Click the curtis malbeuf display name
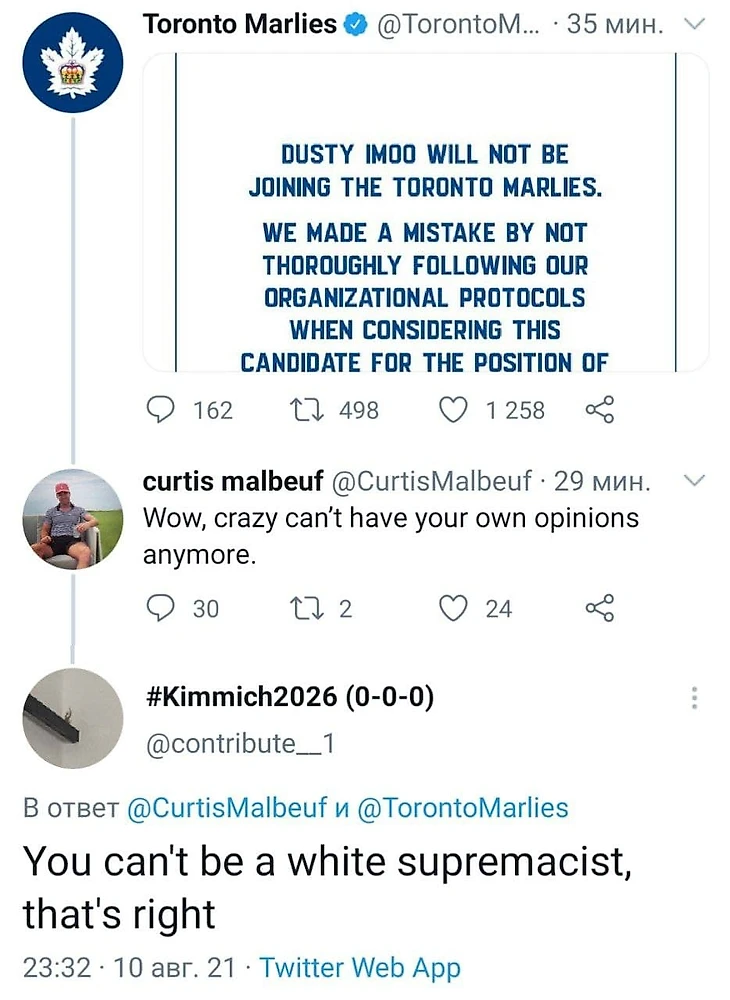 (x=233, y=481)
